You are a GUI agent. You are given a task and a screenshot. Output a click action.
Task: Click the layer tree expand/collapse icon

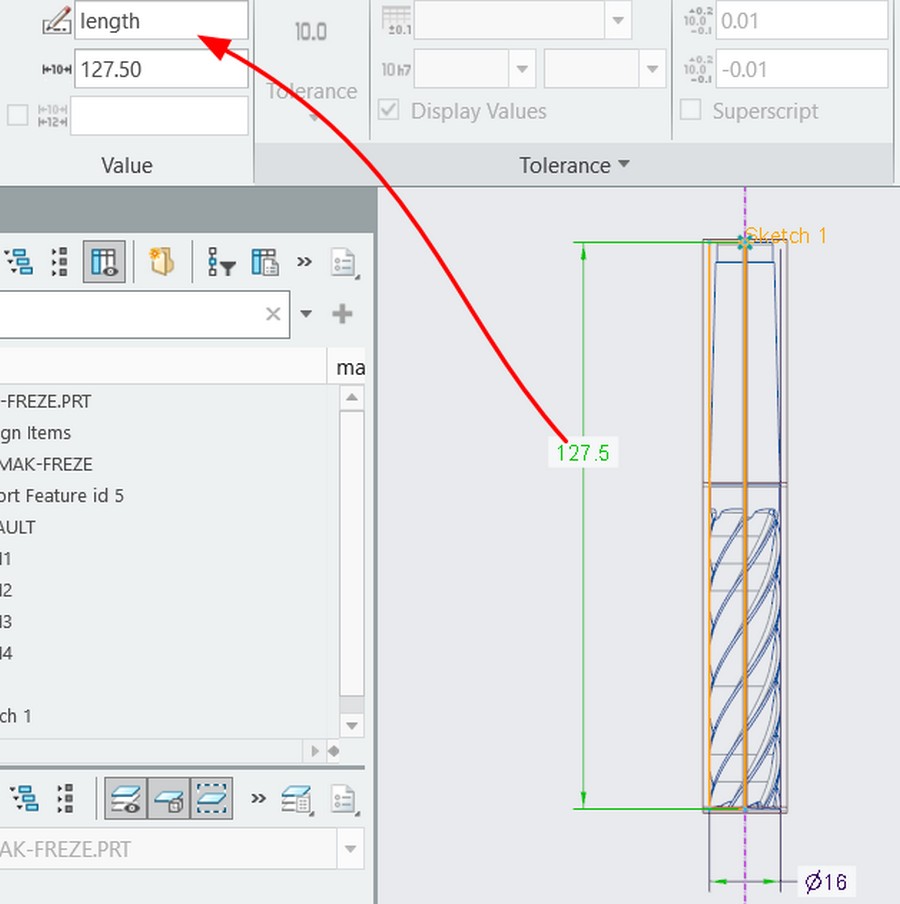65,798
